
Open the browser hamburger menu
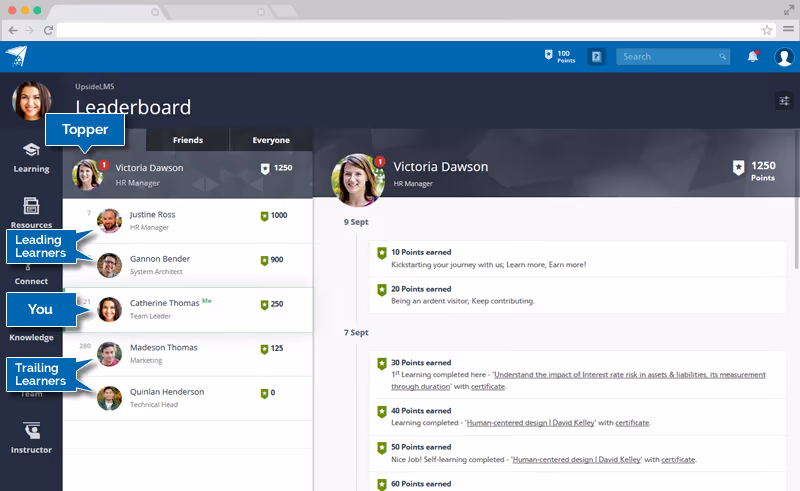788,30
